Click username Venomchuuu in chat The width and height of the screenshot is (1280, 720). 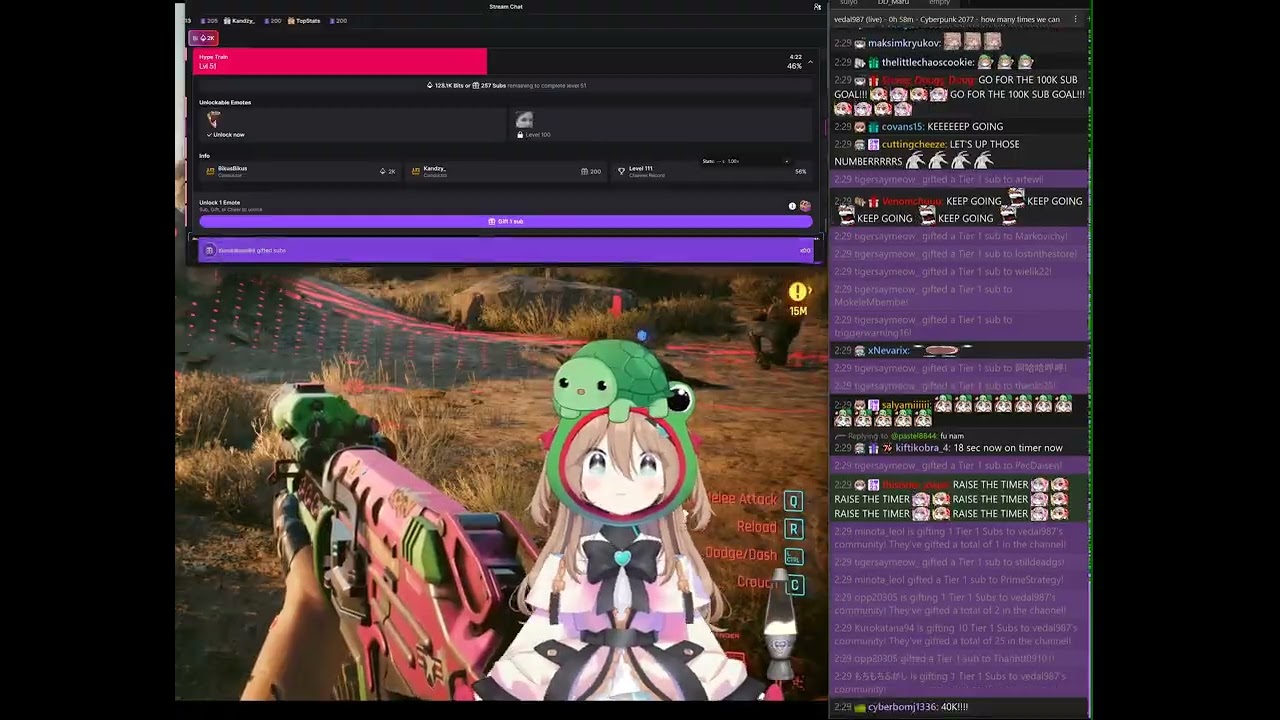(912, 201)
